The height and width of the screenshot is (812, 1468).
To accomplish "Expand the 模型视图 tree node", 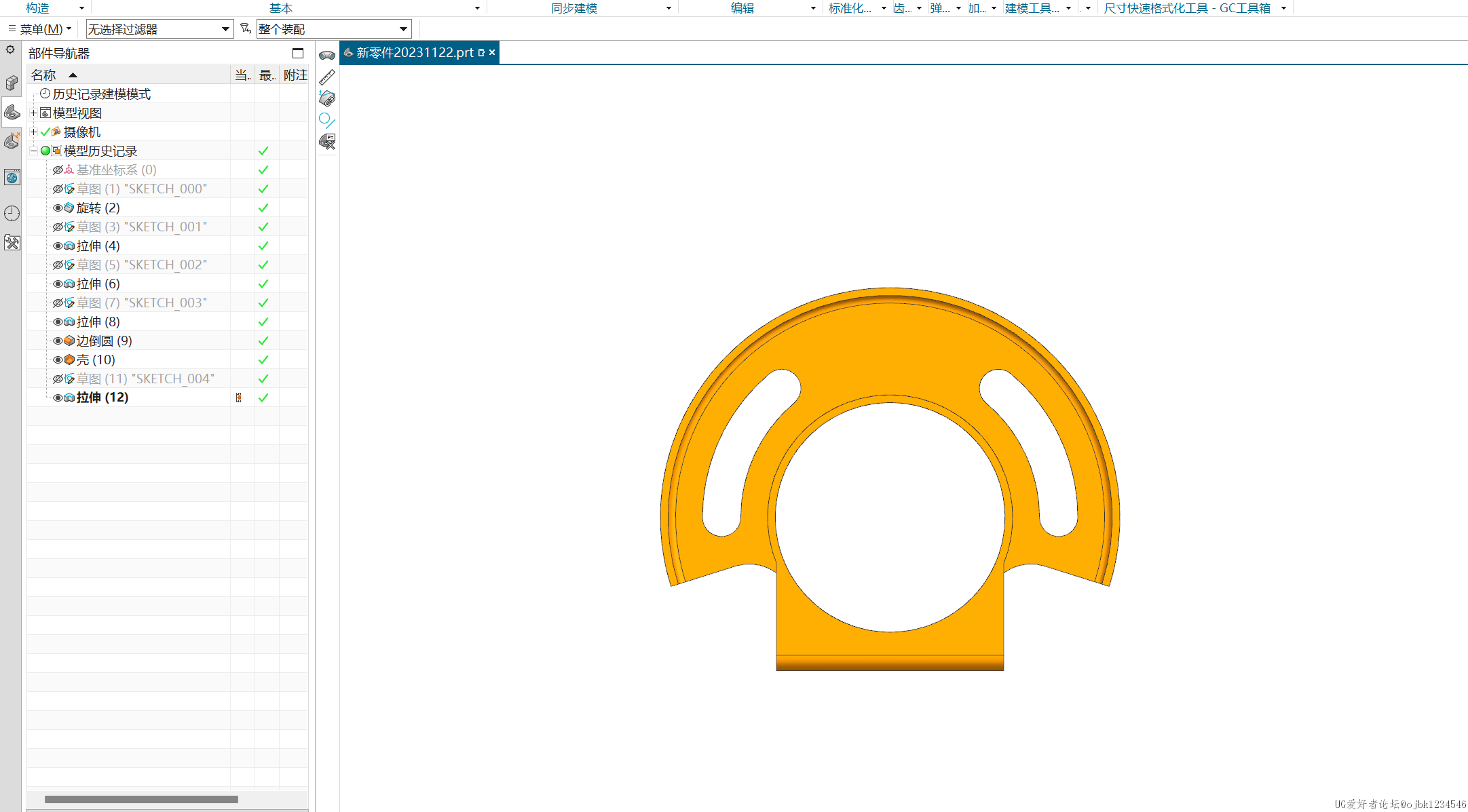I will [x=33, y=113].
